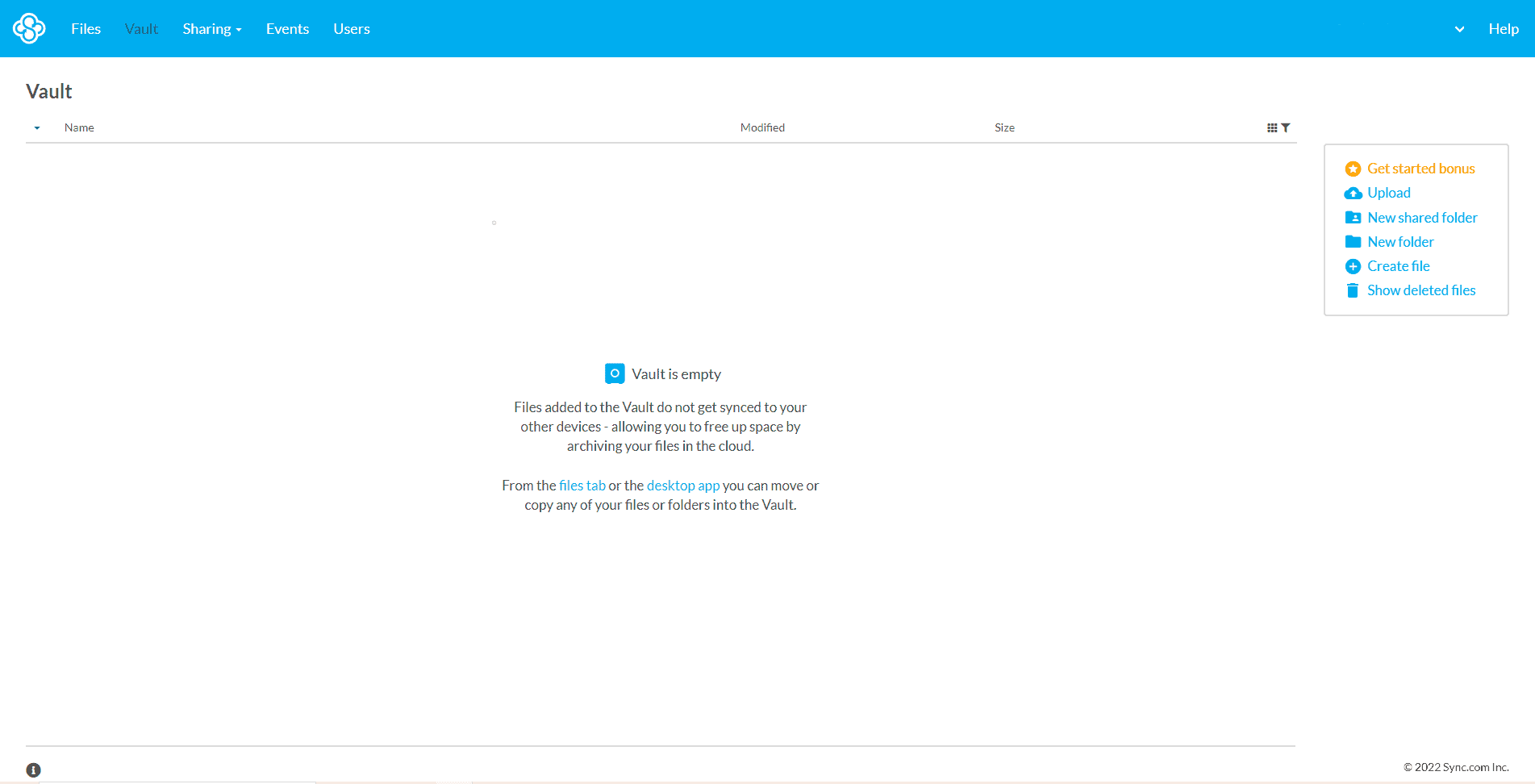1535x784 pixels.
Task: Click the Sync.com logo in the top bar
Action: (x=27, y=27)
